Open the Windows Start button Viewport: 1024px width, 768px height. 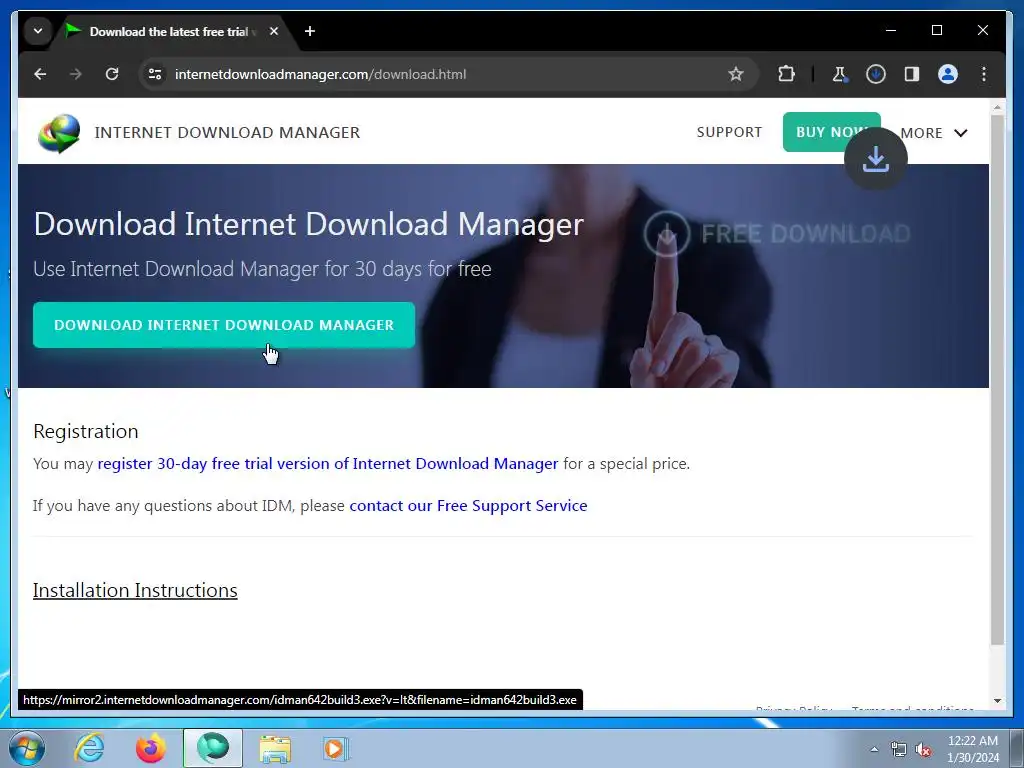coord(26,748)
